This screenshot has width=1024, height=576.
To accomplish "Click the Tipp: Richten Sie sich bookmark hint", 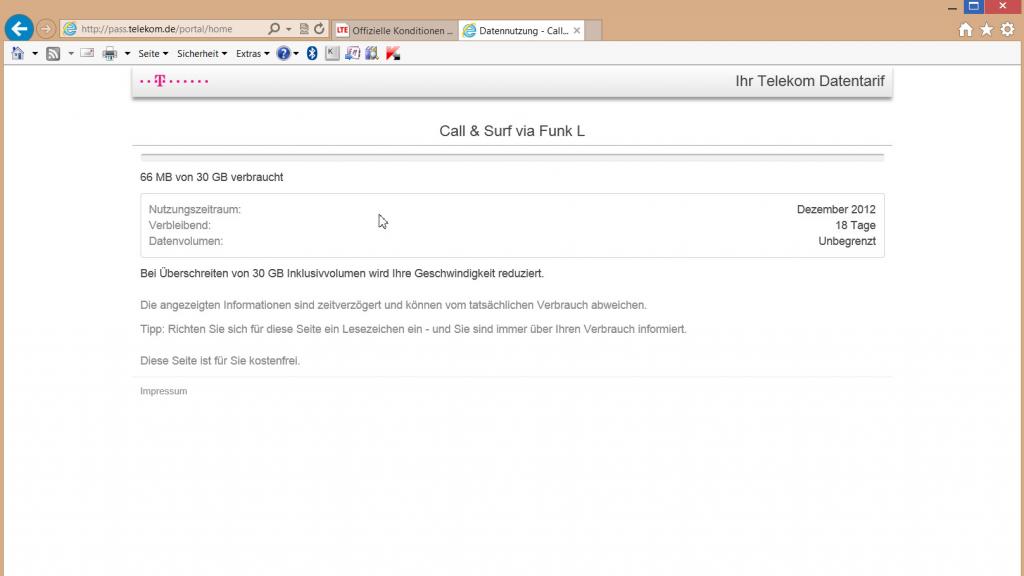I will (413, 329).
